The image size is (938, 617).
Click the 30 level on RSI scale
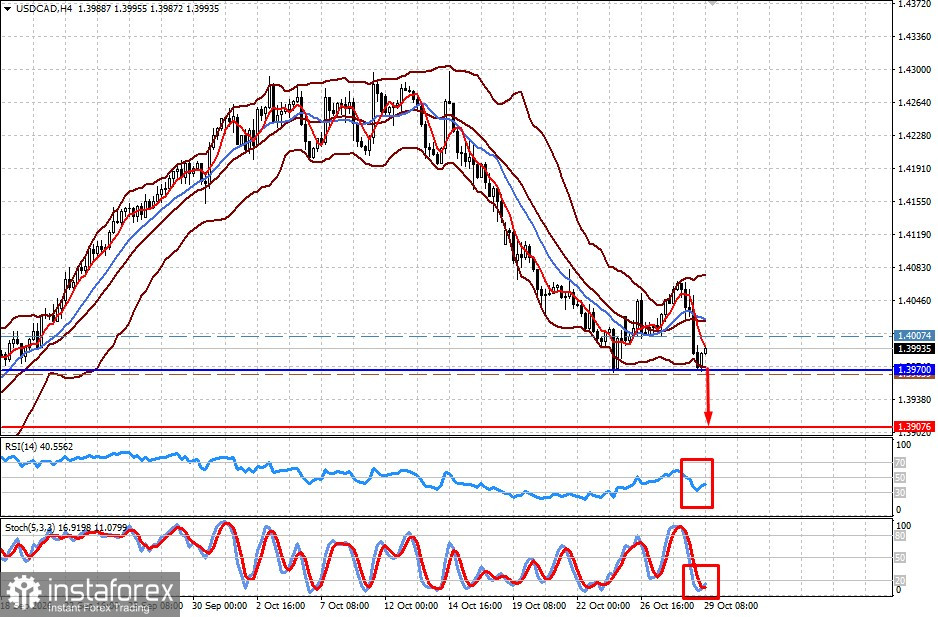point(900,493)
